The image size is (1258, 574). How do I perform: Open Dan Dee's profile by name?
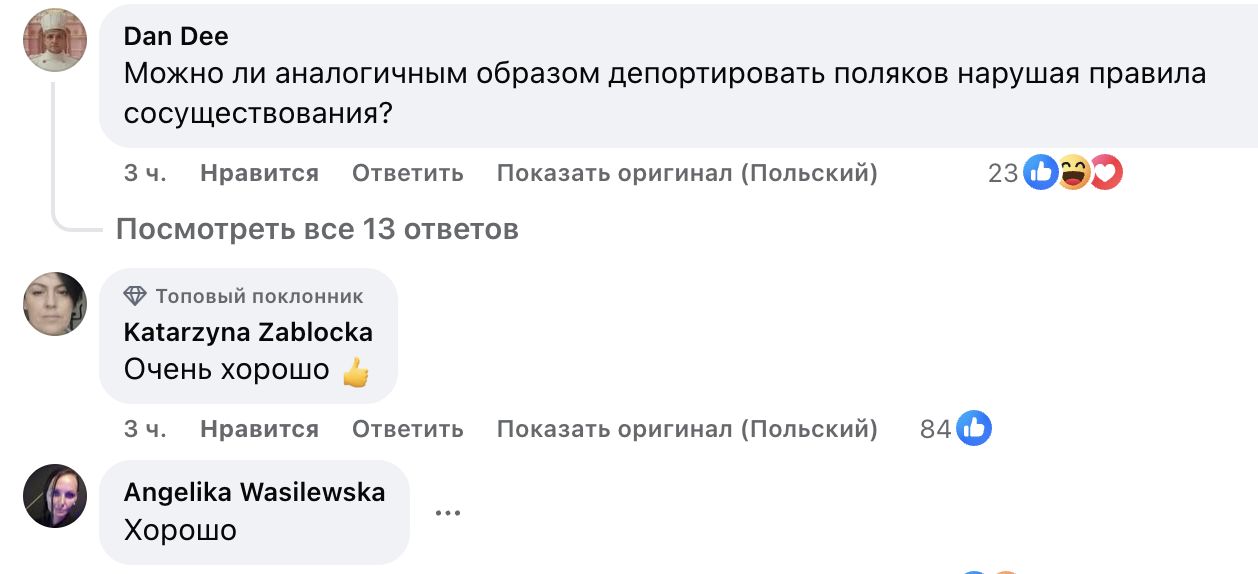click(176, 37)
